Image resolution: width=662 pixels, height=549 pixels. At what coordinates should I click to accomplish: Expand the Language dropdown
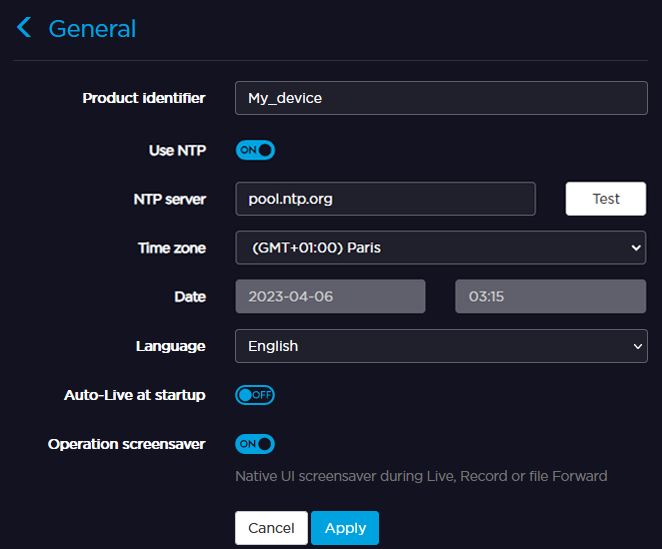click(441, 346)
